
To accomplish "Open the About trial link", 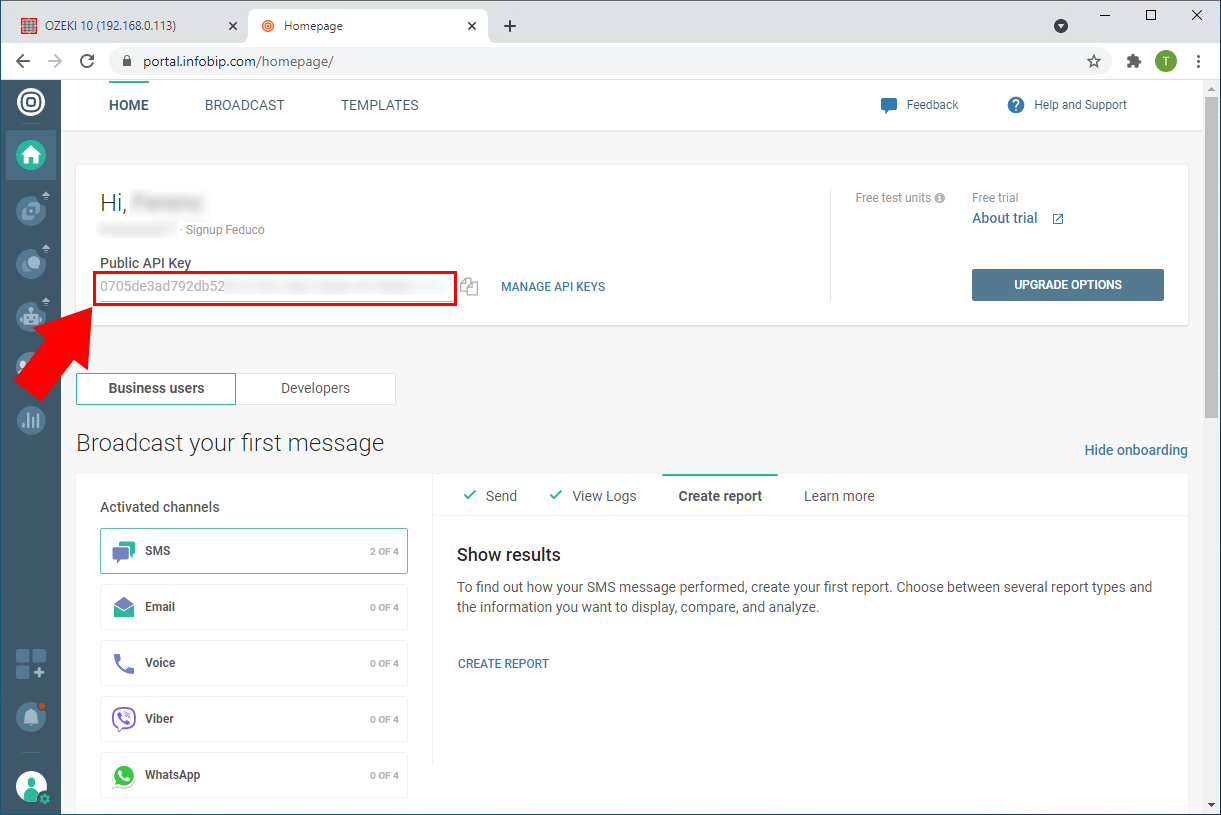I will click(x=1005, y=218).
